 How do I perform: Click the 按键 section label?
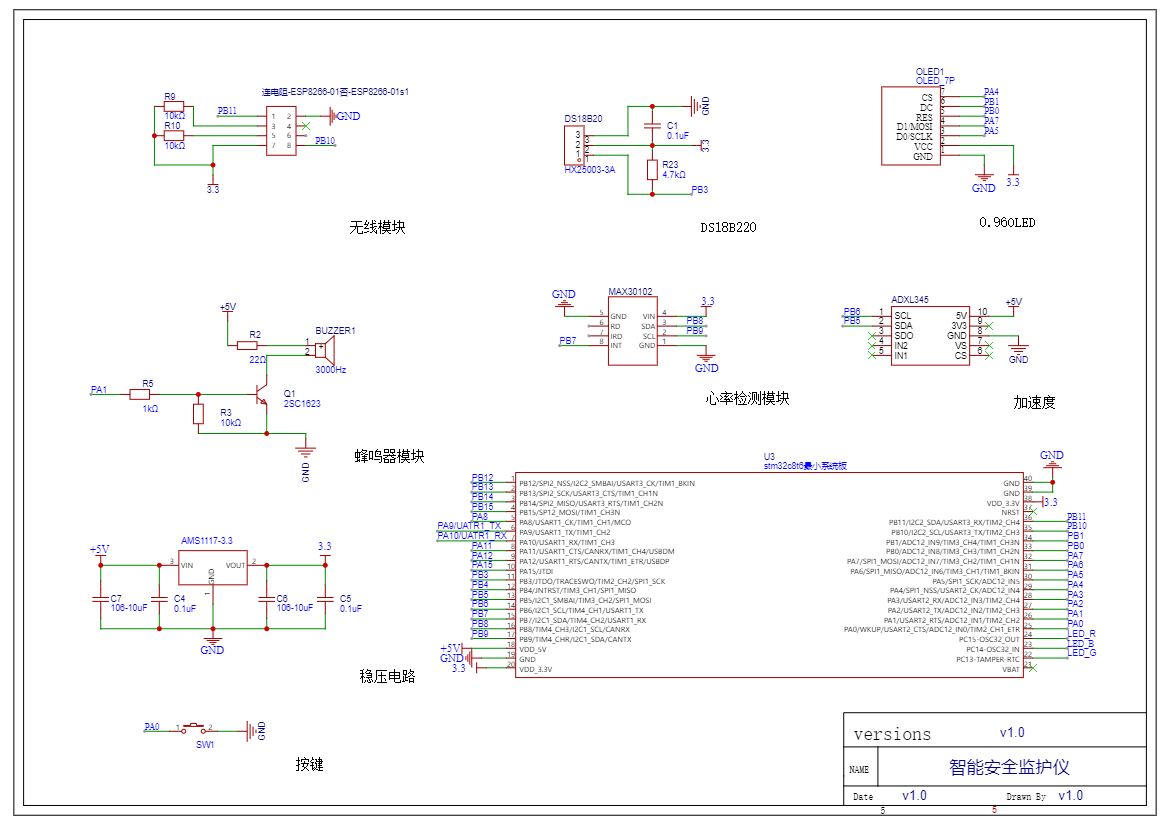[310, 765]
